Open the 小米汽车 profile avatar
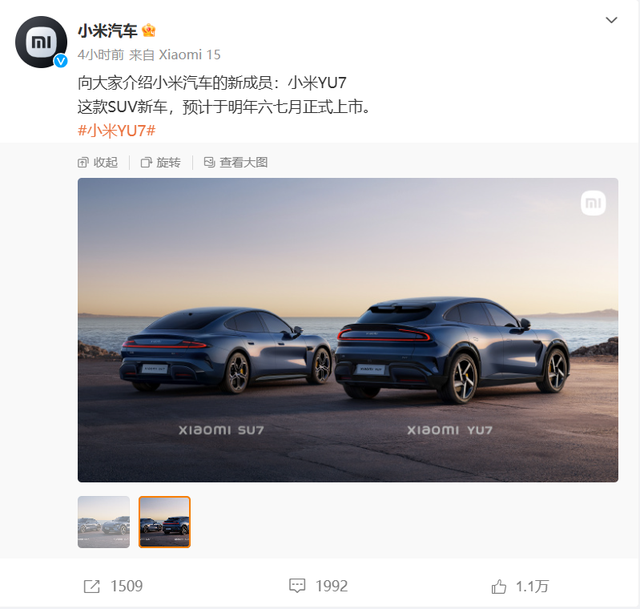The image size is (640, 609). click(x=41, y=42)
